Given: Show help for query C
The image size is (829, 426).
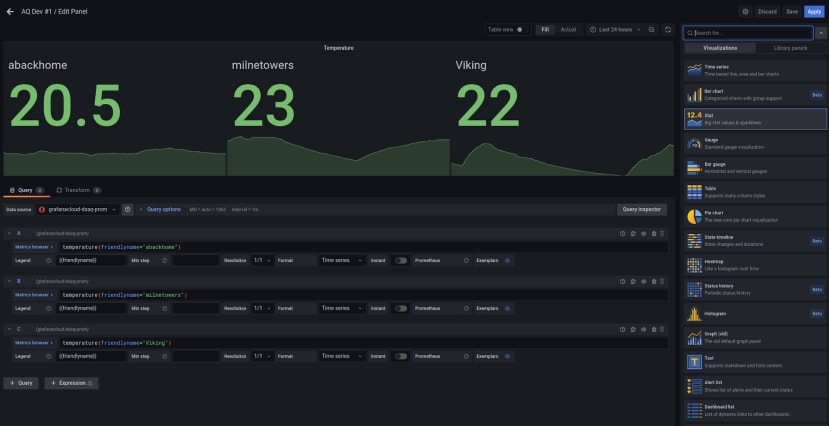Looking at the screenshot, I should (x=622, y=329).
